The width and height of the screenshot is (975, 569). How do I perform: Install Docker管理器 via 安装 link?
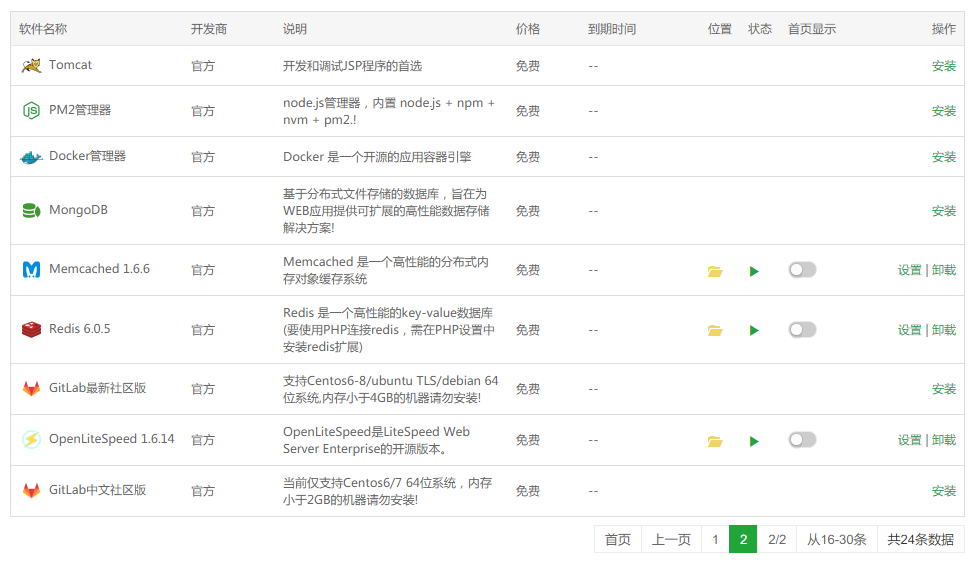[x=943, y=157]
